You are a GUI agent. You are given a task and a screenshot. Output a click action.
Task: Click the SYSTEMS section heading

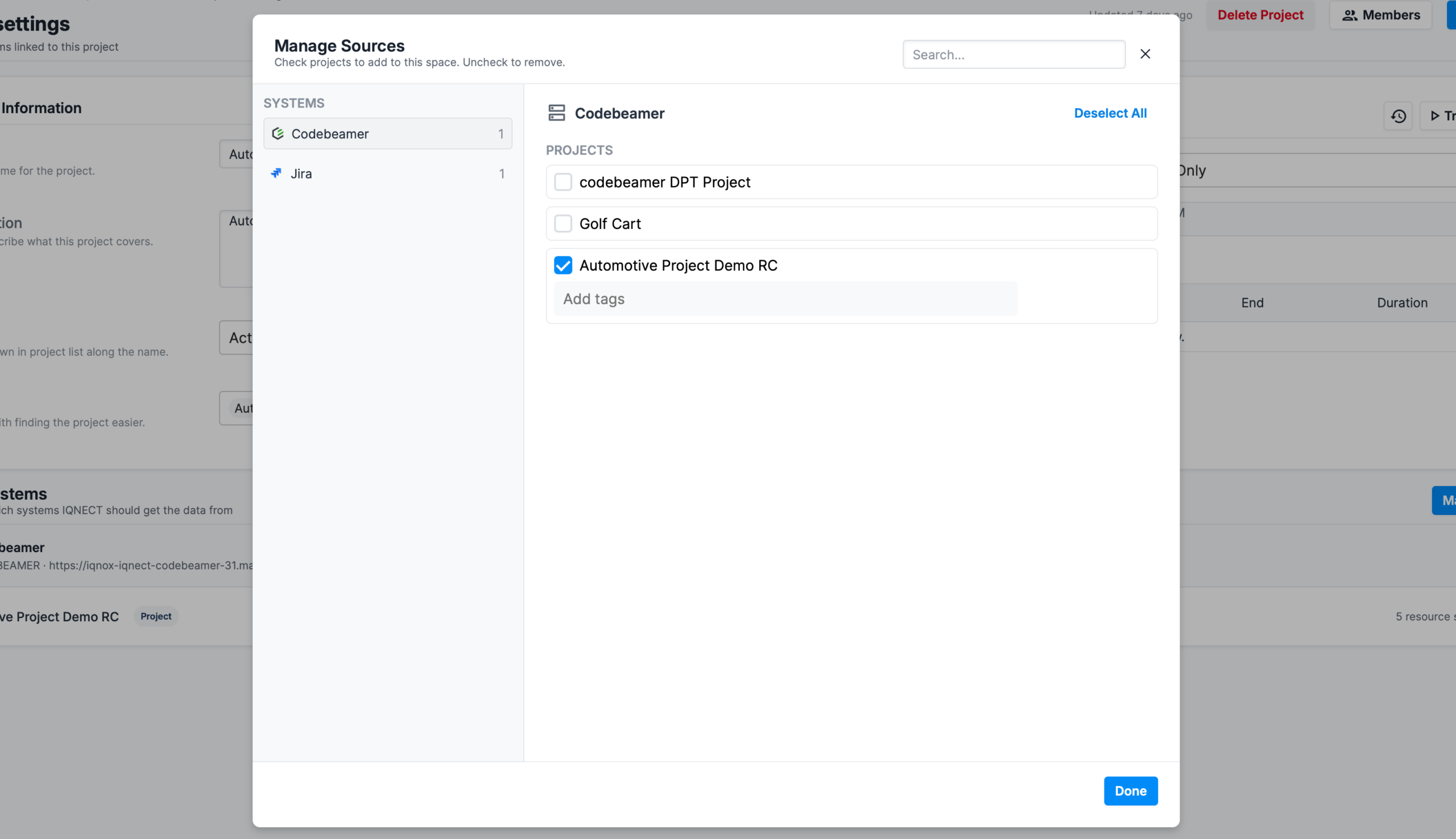[x=294, y=103]
